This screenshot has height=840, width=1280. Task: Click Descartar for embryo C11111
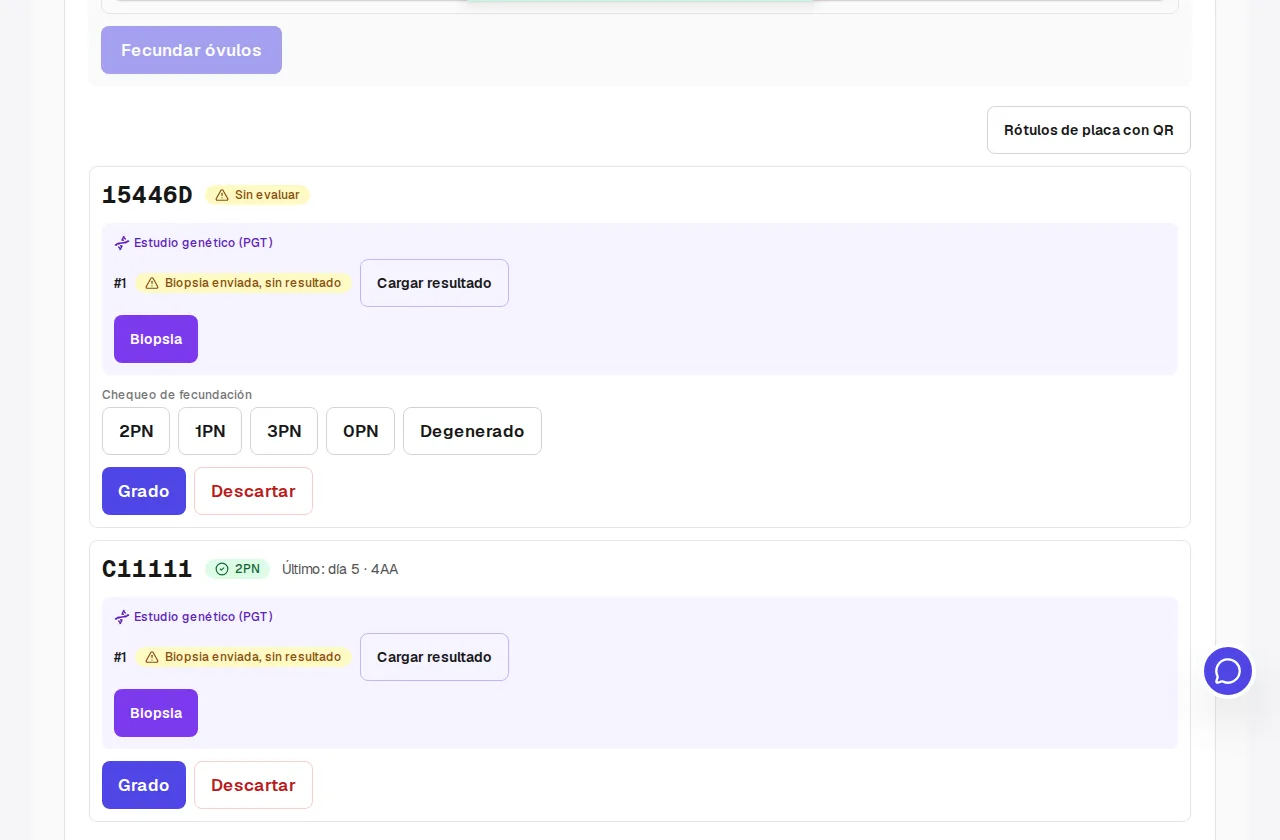[253, 785]
